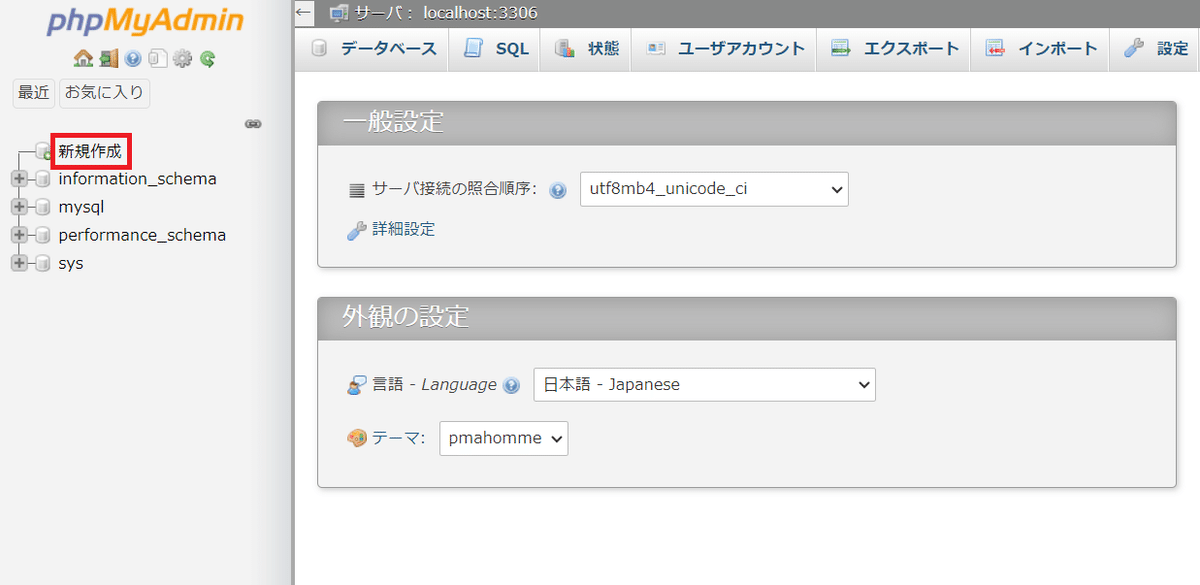Open help icon beside 言語 - Language

(x=512, y=385)
